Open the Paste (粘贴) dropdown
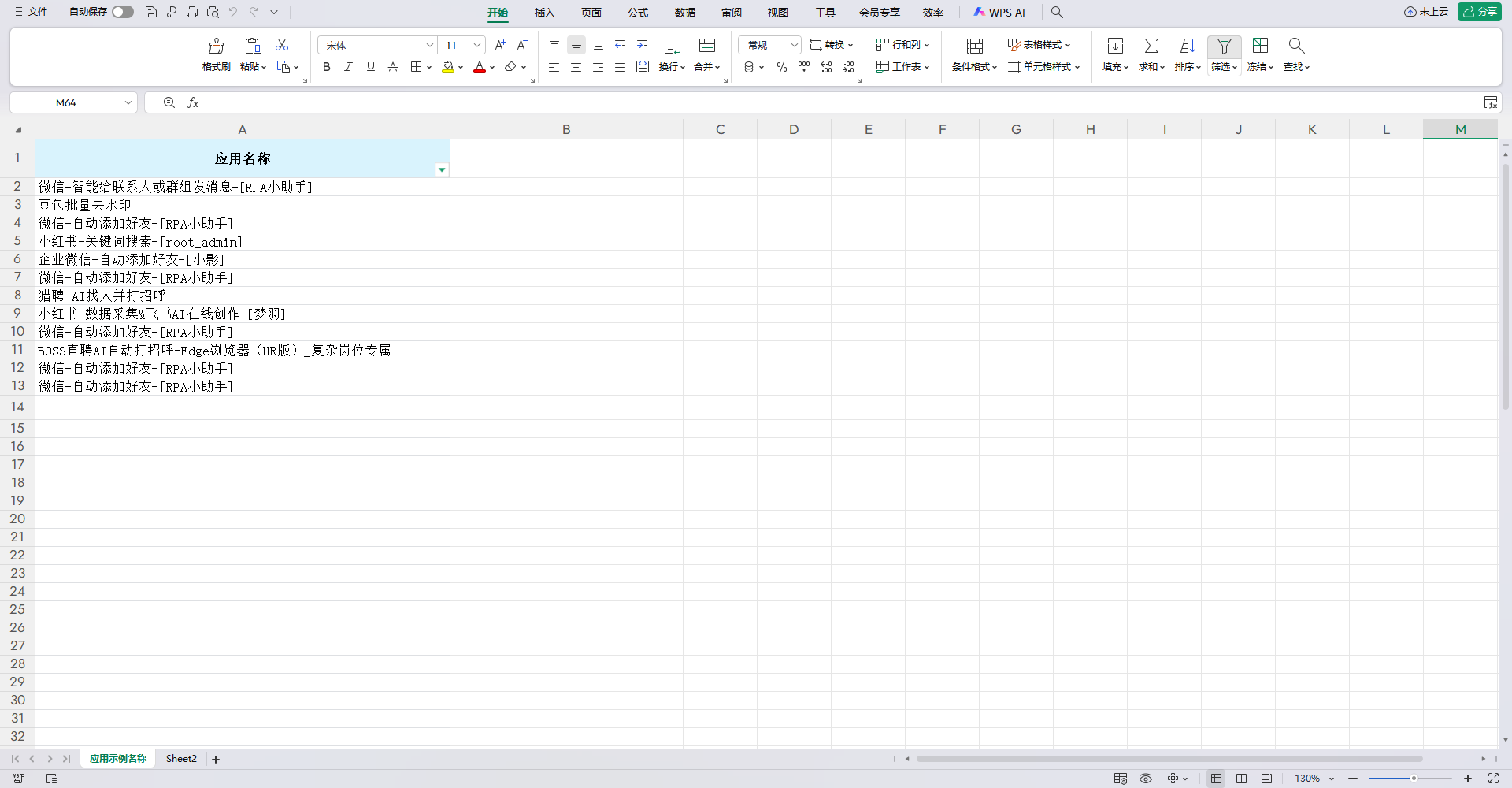The width and height of the screenshot is (1512, 788). 253,67
